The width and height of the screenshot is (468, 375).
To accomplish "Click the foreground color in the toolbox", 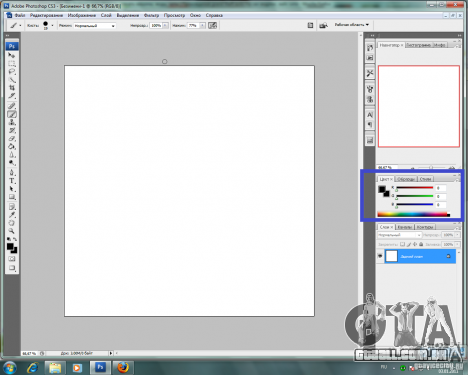I will point(10,247).
